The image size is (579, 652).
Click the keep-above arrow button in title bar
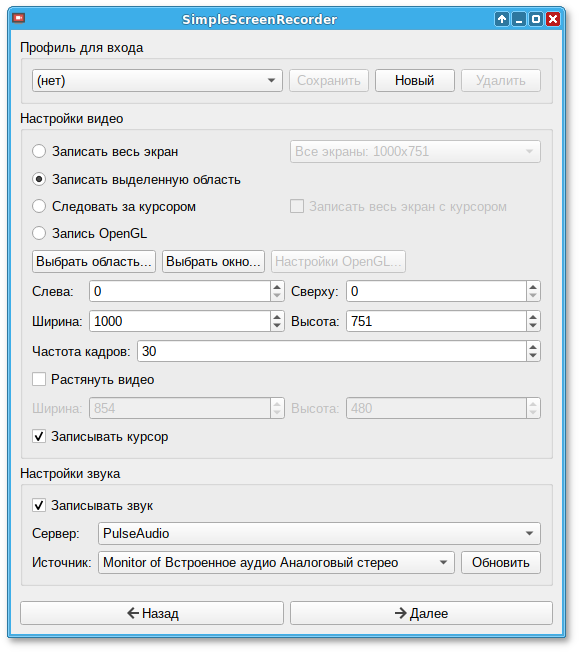[x=502, y=19]
